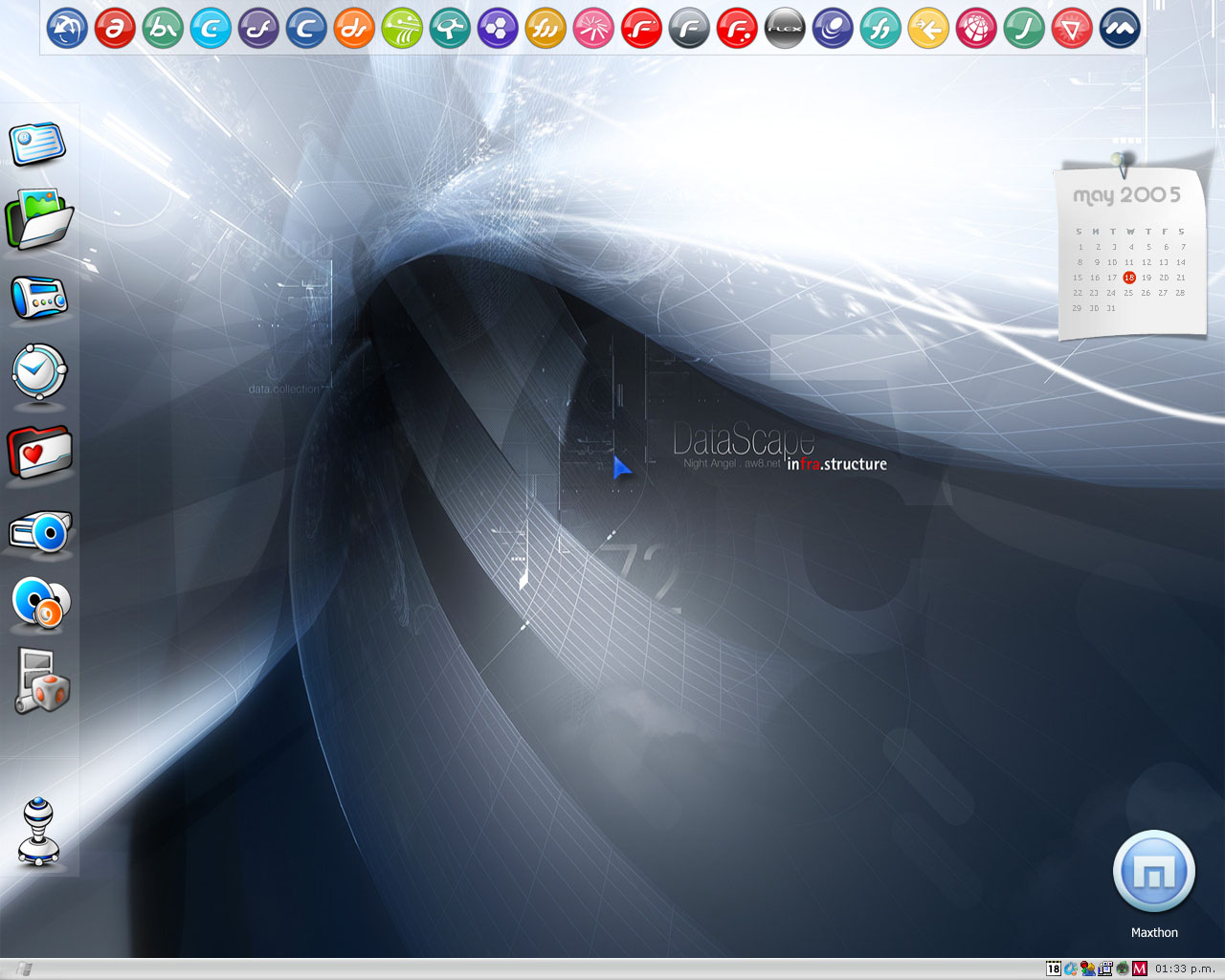Launch the joystick games icon
This screenshot has width=1225, height=980.
tap(39, 832)
